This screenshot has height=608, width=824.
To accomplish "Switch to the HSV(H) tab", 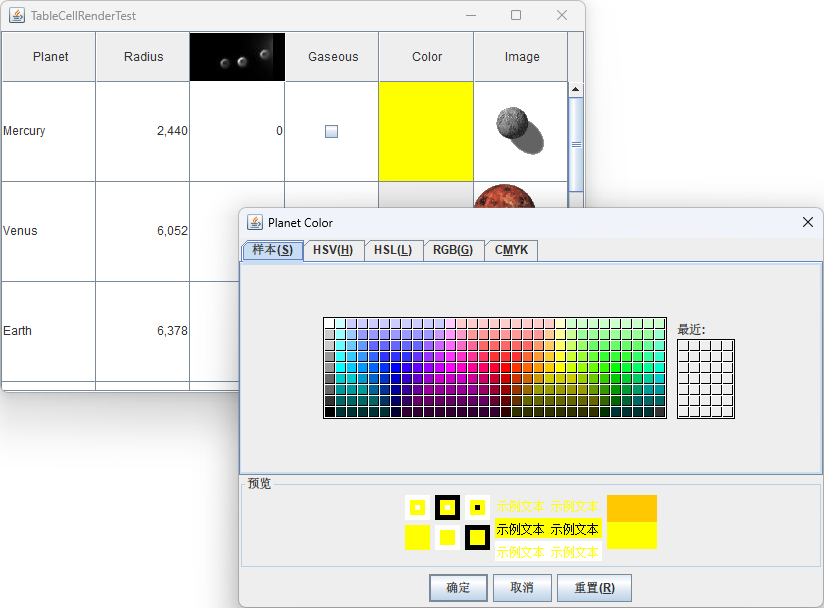I will pos(333,250).
